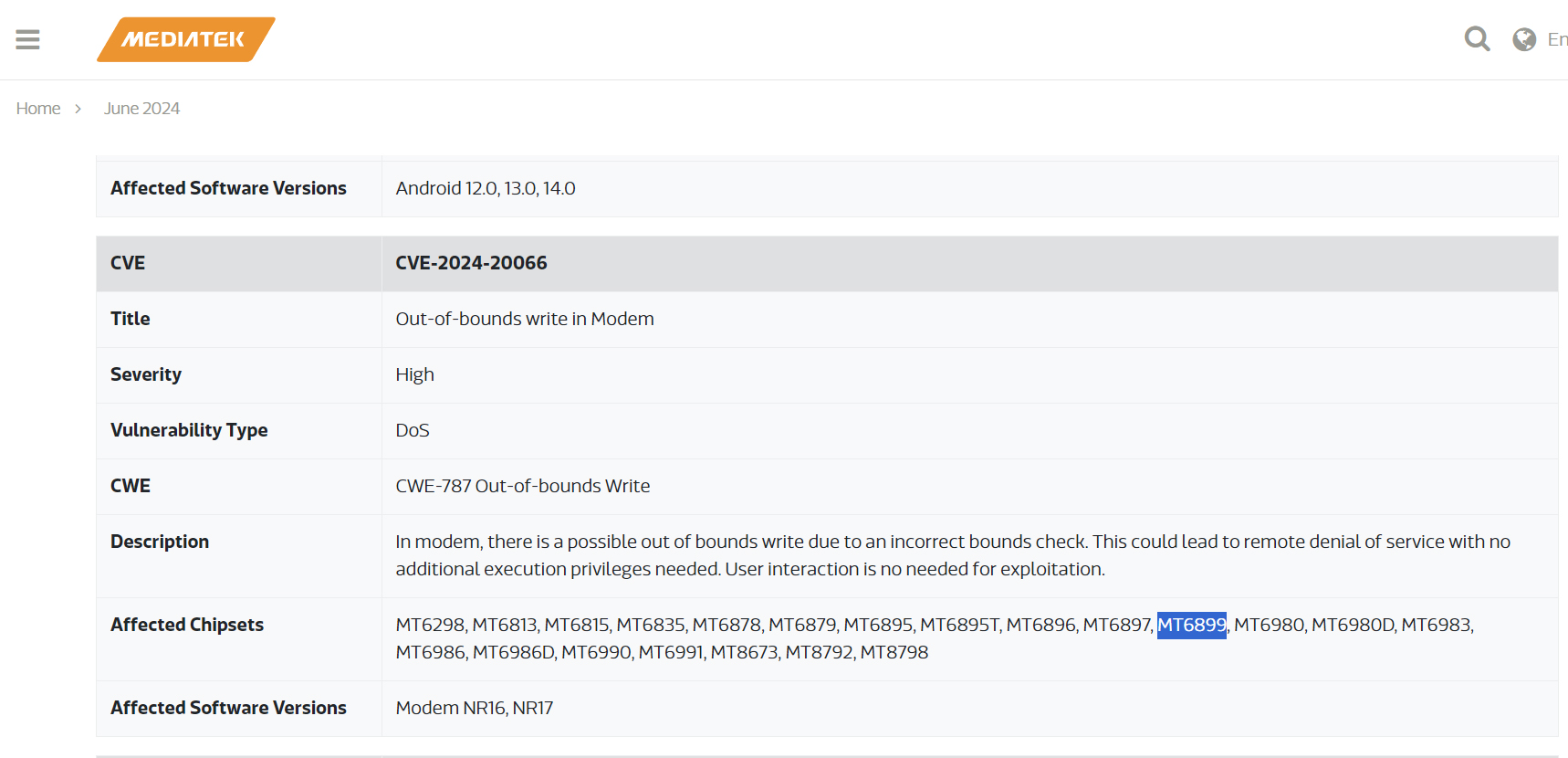Click the 'Vulnerability Type' row label
1568x758 pixels.
tap(189, 430)
